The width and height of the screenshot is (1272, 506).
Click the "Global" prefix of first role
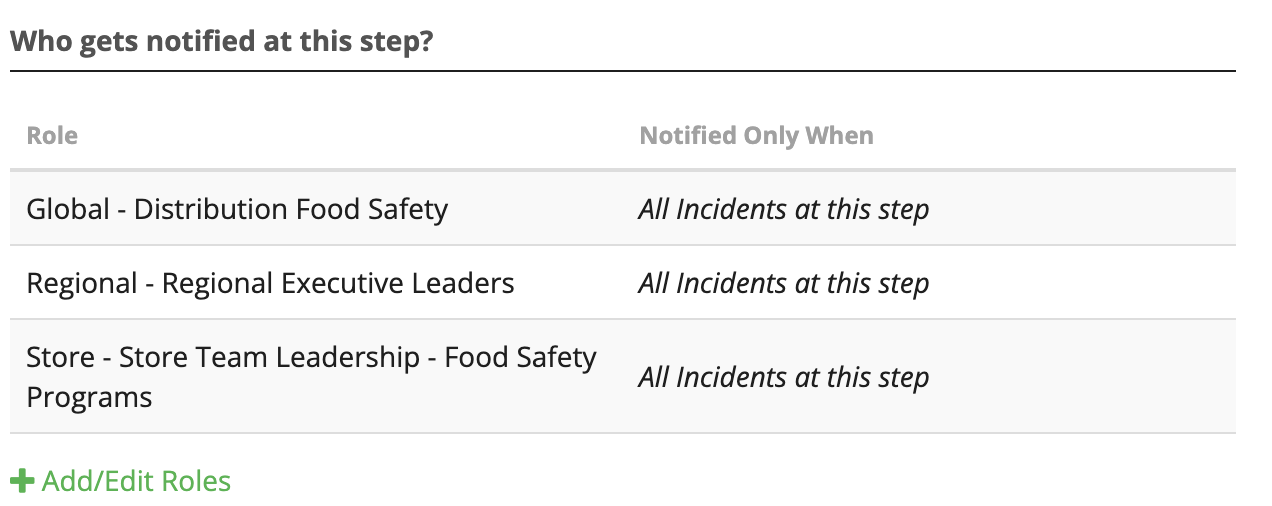coord(68,209)
